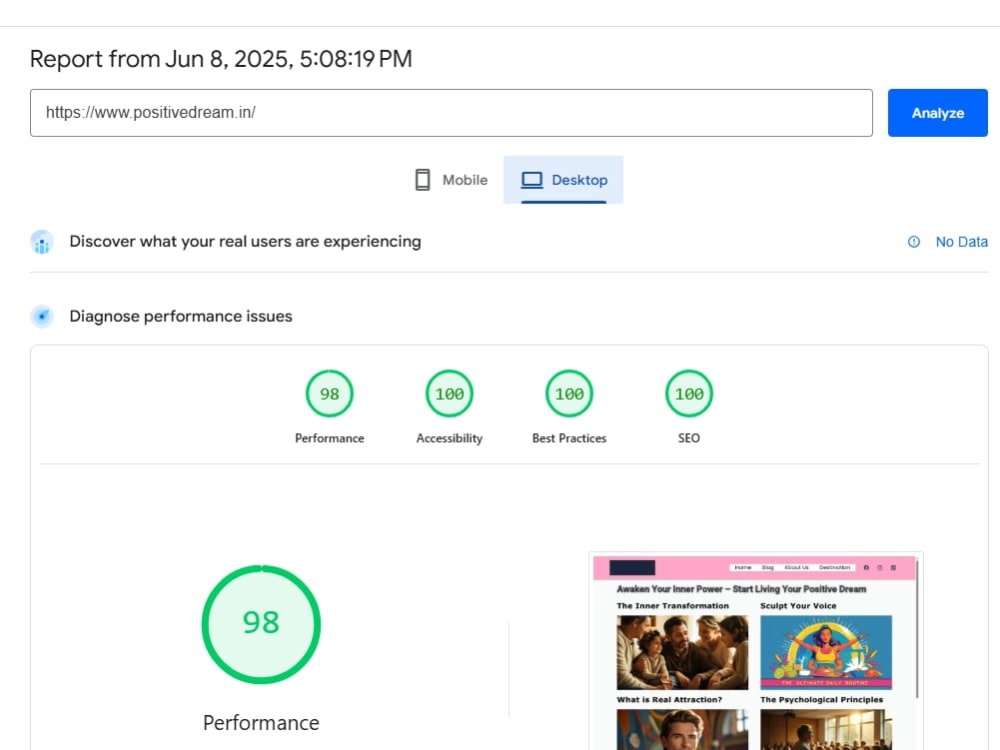This screenshot has width=1000, height=750.
Task: Click the mobile phone icon
Action: (x=422, y=180)
